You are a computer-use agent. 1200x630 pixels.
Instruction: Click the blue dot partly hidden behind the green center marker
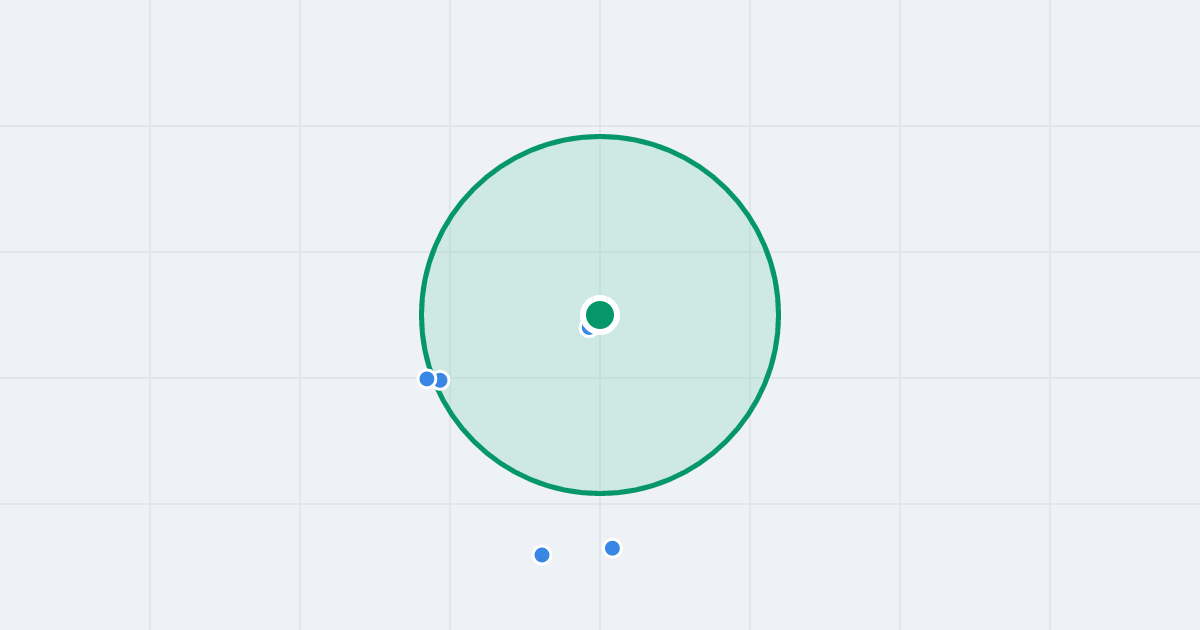(587, 329)
